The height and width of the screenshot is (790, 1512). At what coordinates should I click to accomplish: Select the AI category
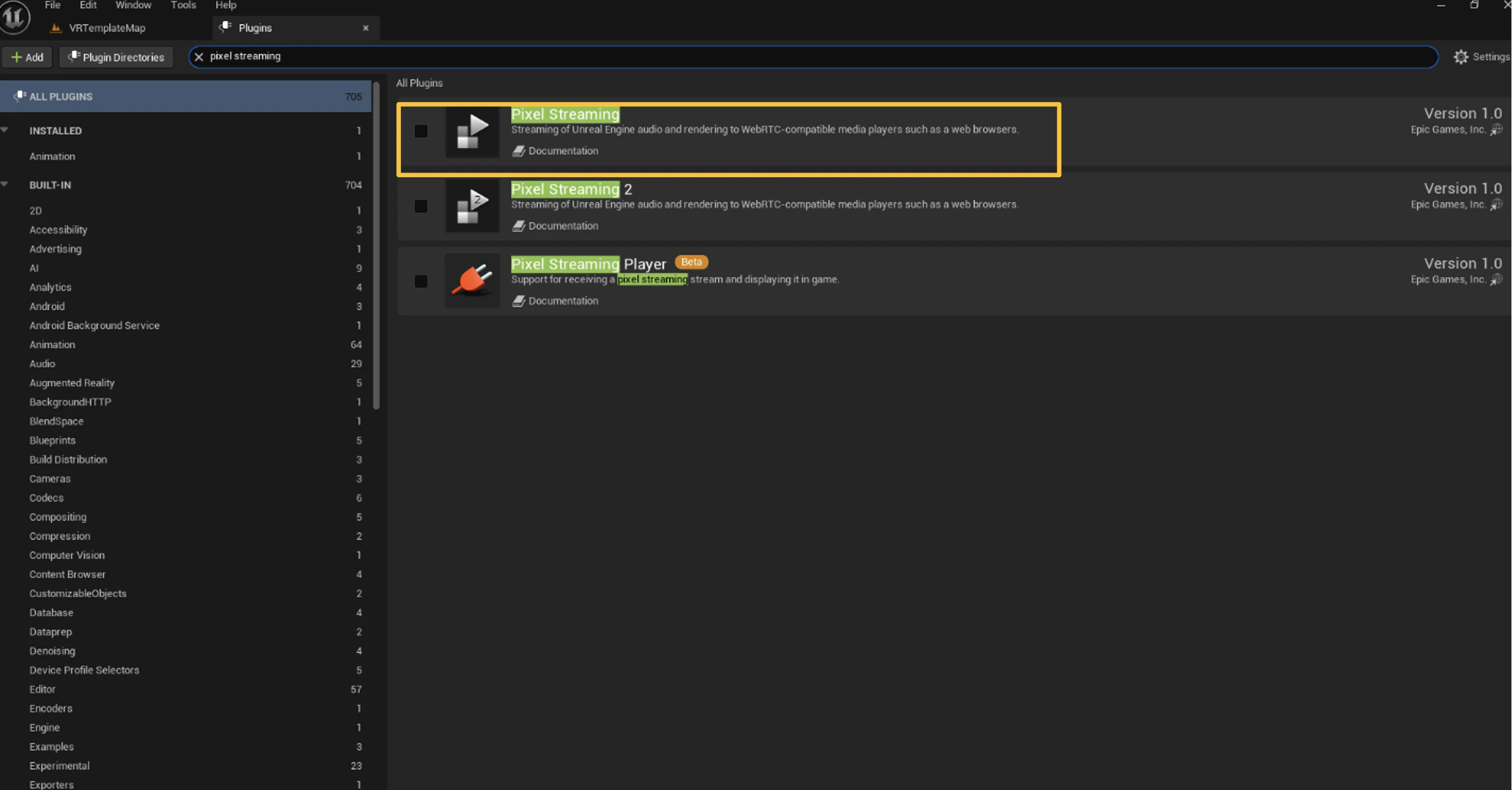pyautogui.click(x=185, y=268)
